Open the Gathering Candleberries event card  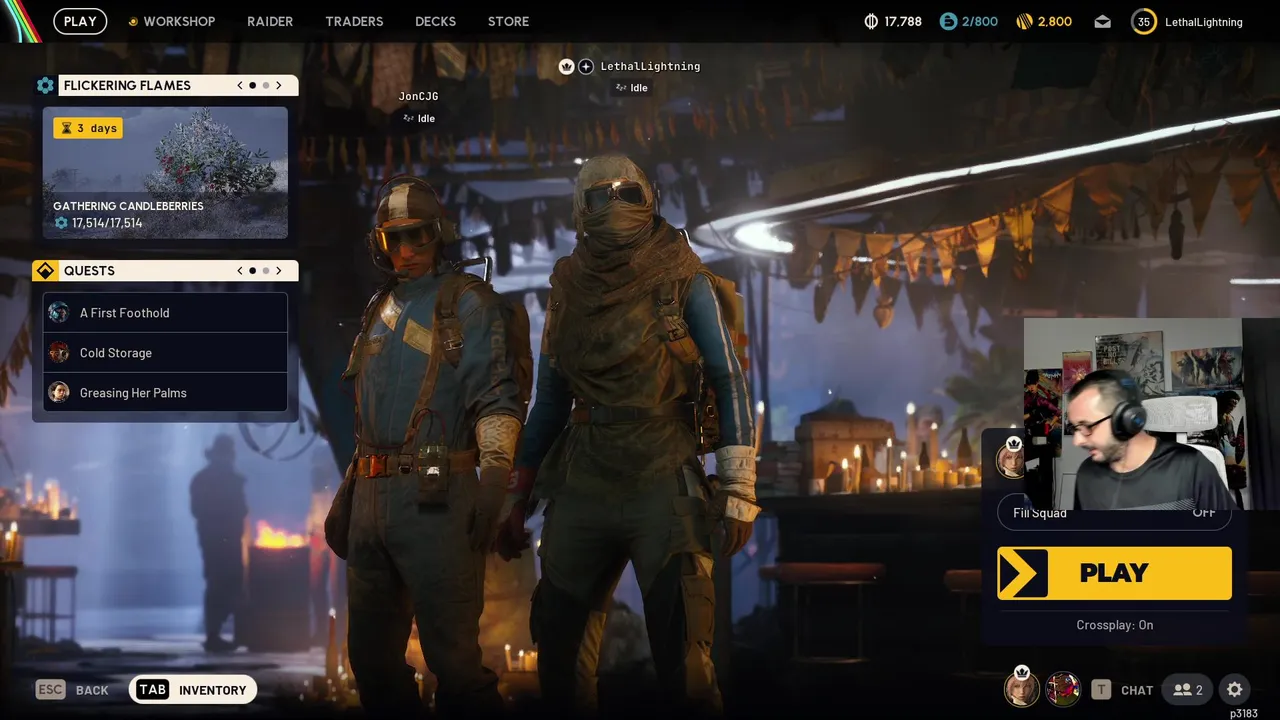click(x=165, y=173)
